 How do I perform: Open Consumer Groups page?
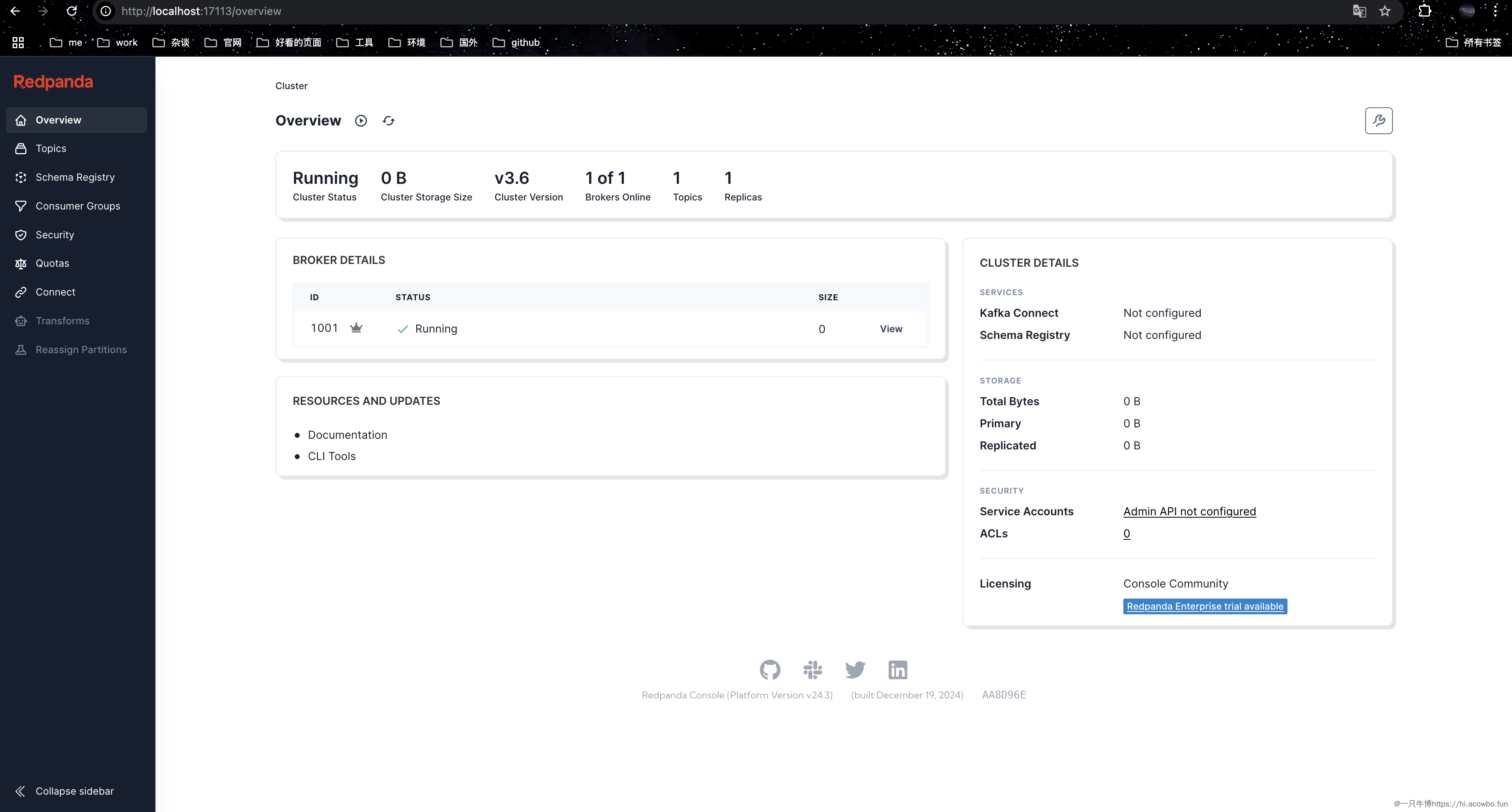(x=76, y=206)
